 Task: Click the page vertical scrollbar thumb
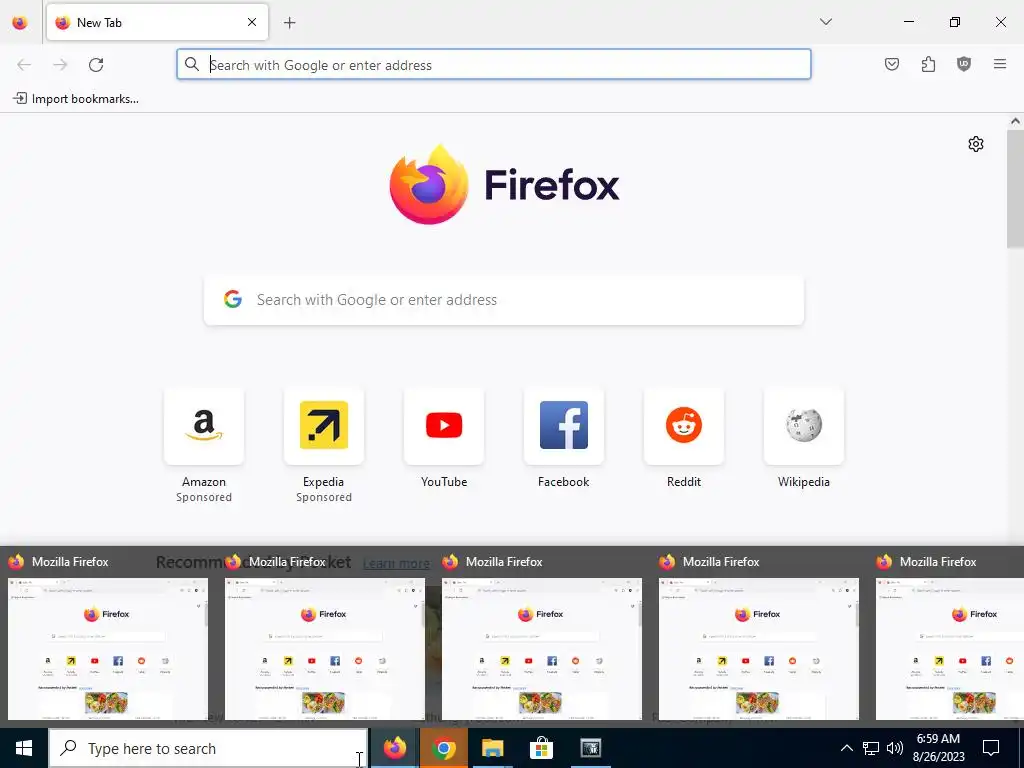point(1015,189)
